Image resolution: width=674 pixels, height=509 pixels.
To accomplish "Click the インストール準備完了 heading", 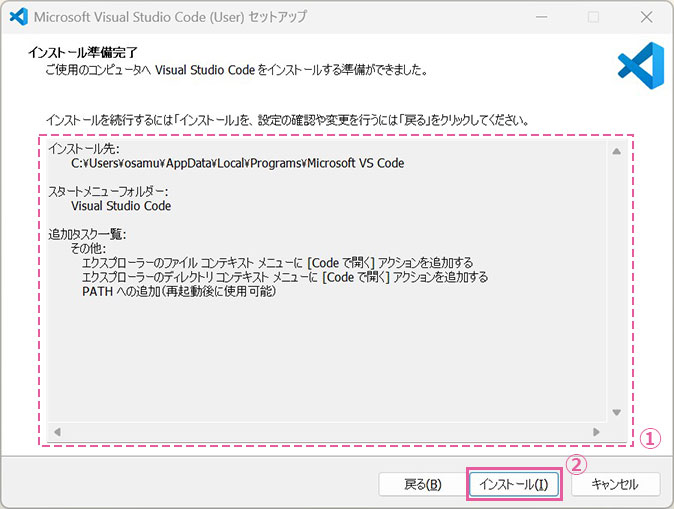I will (x=83, y=52).
